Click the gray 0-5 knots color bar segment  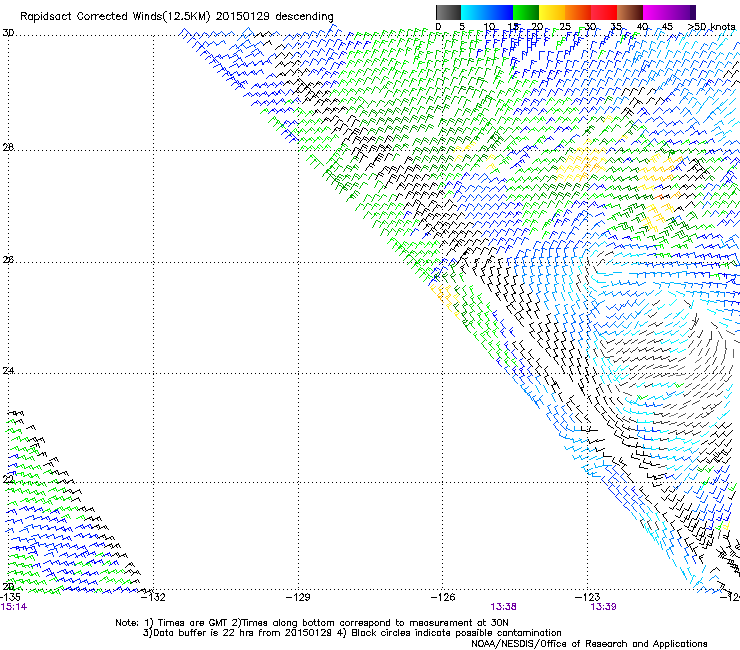448,12
